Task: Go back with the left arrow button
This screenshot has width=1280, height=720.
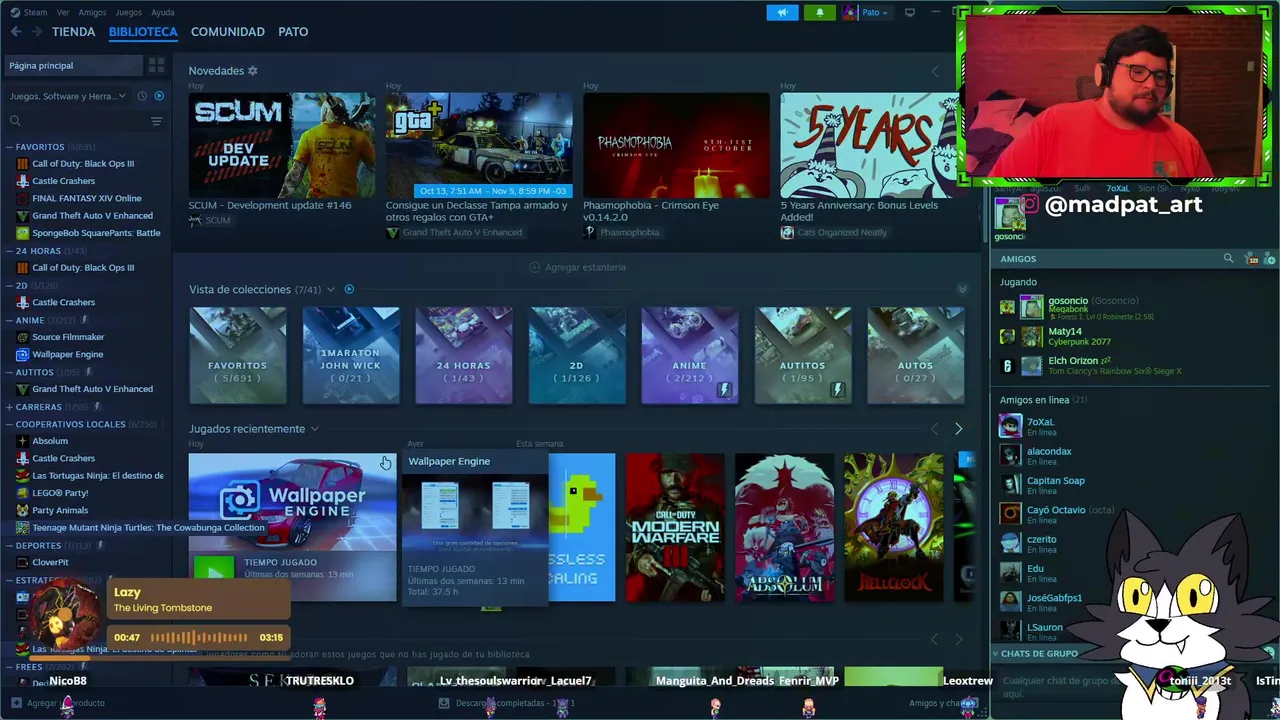Action: click(x=15, y=32)
